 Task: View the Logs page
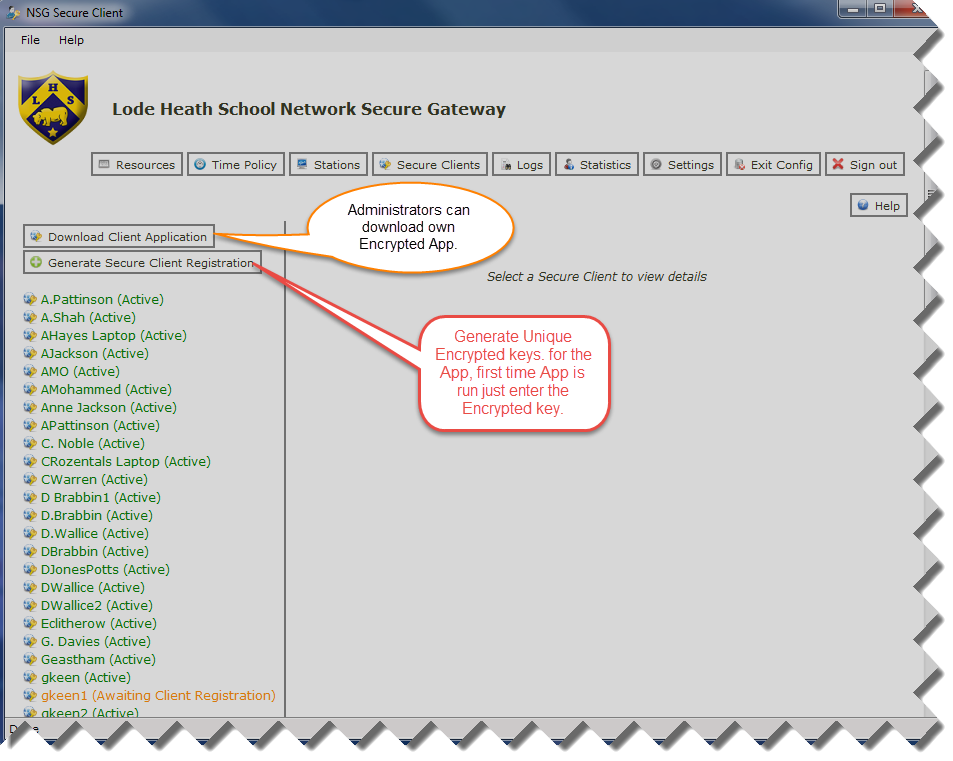(x=521, y=165)
